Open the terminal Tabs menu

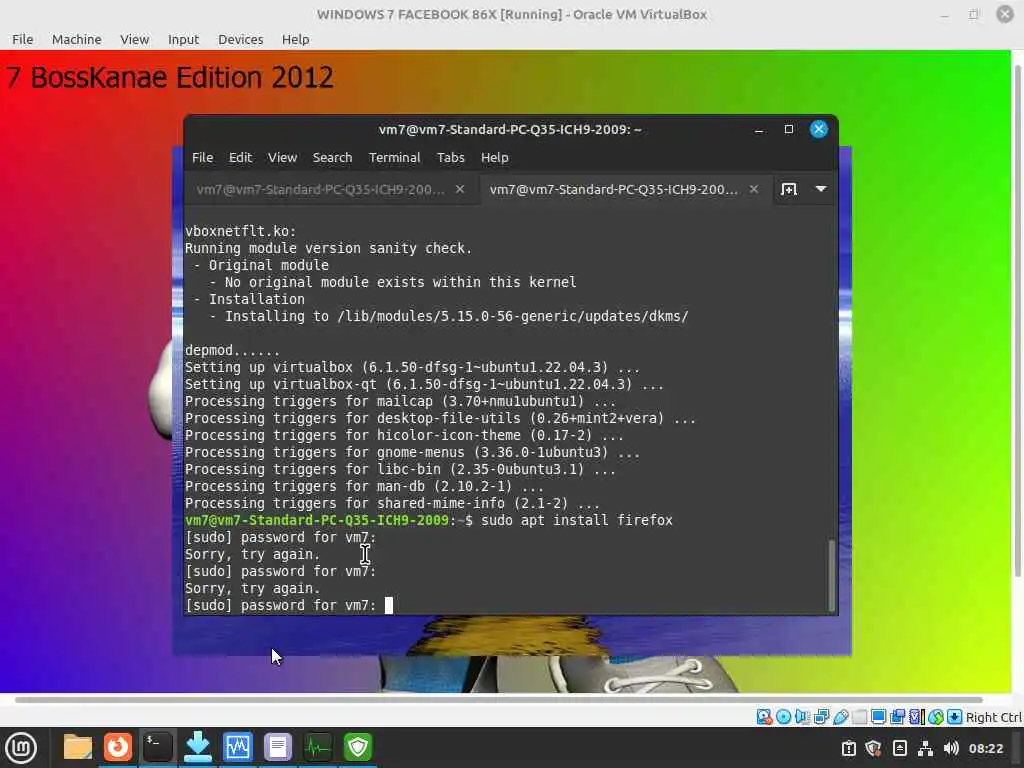pyautogui.click(x=451, y=157)
